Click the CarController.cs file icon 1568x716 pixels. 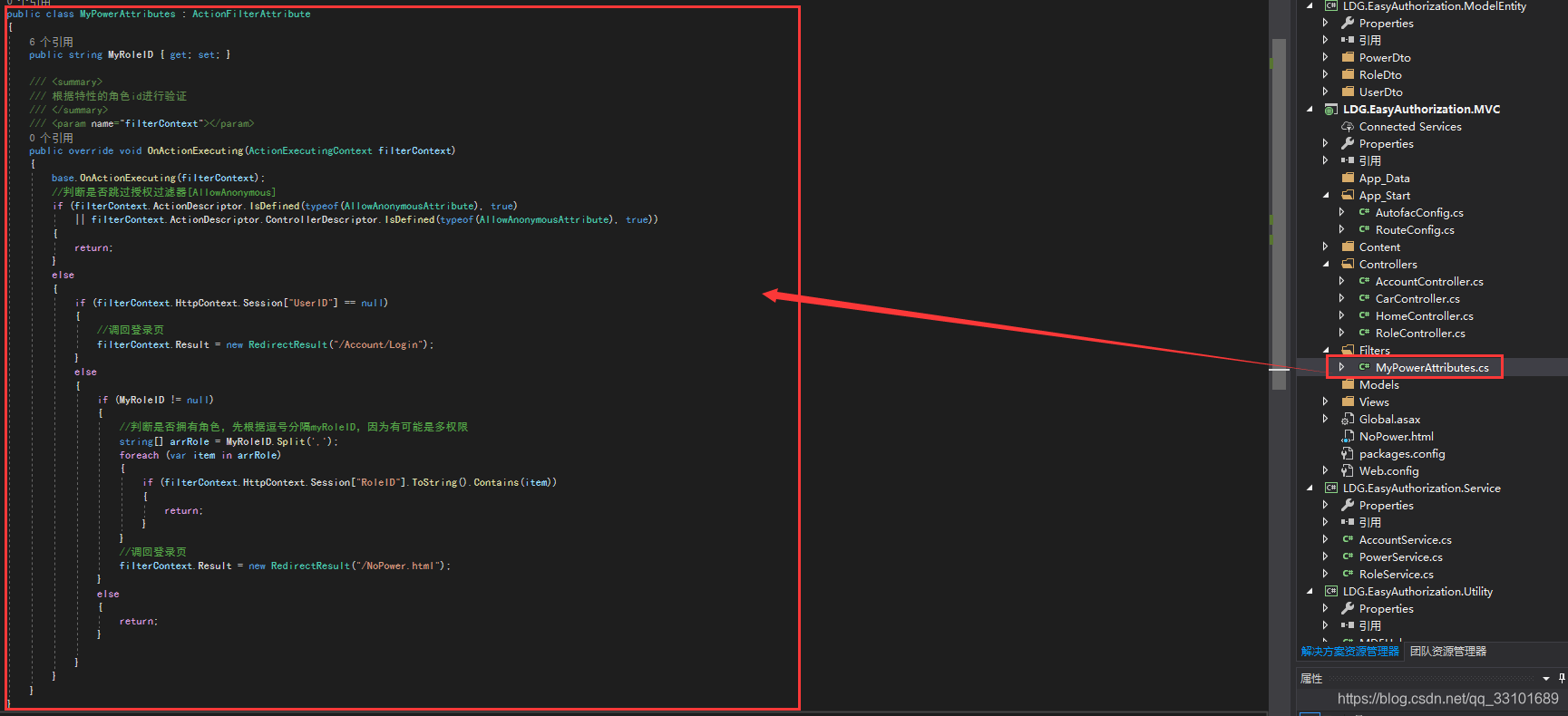tap(1364, 298)
